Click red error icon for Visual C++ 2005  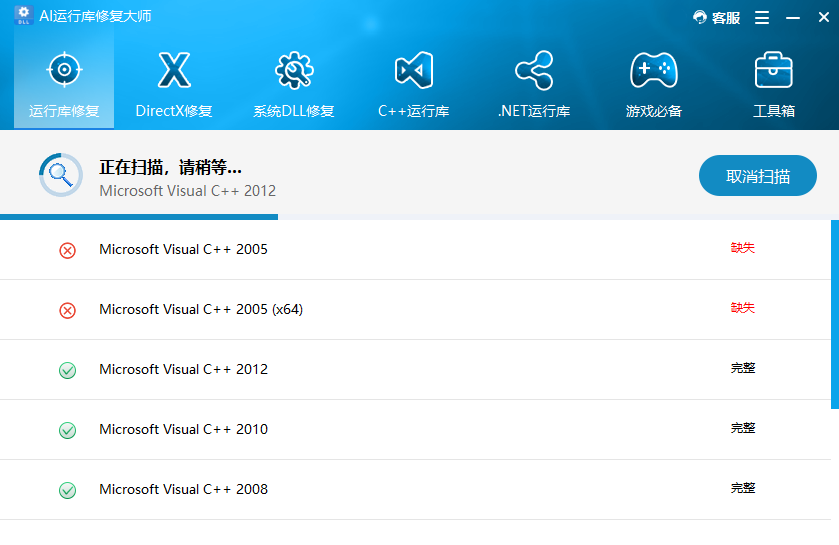tap(67, 250)
